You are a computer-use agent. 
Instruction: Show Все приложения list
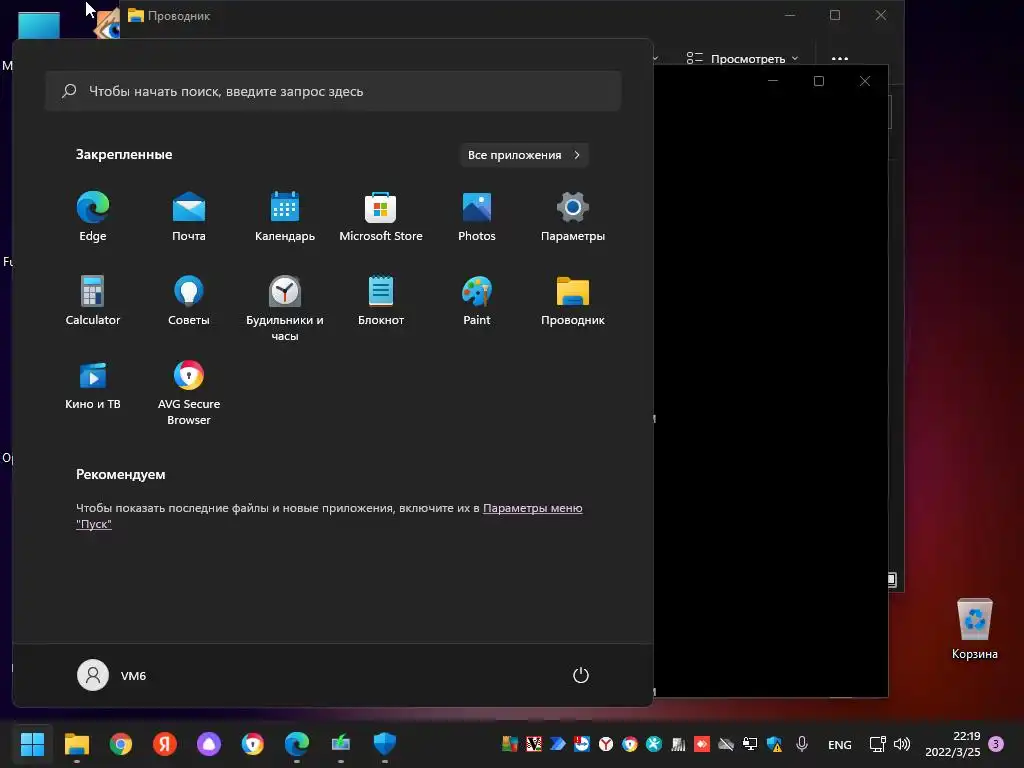524,155
